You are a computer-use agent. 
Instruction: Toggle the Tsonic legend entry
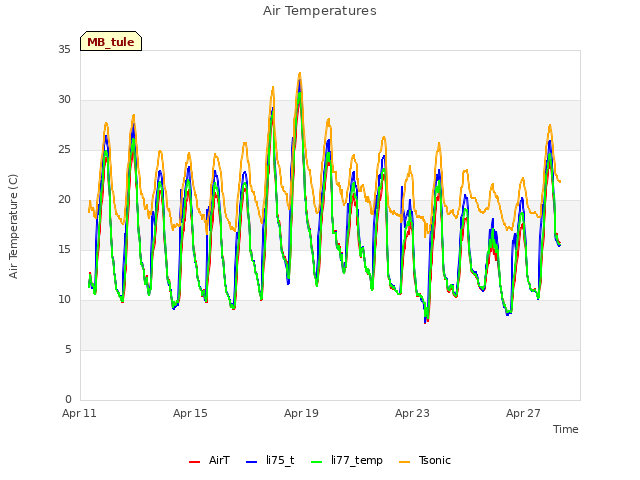(425, 460)
